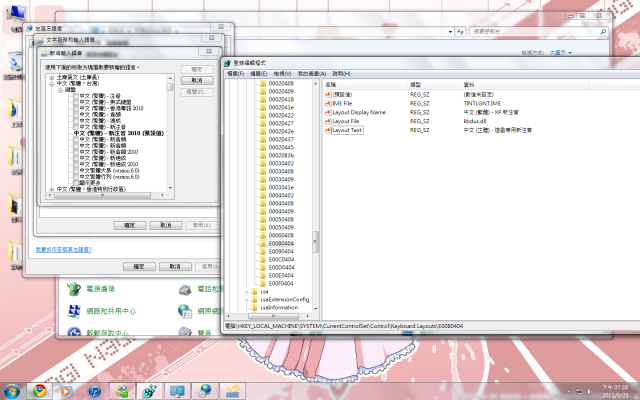
Task: Select the Layout File value icon
Action: (x=327, y=121)
